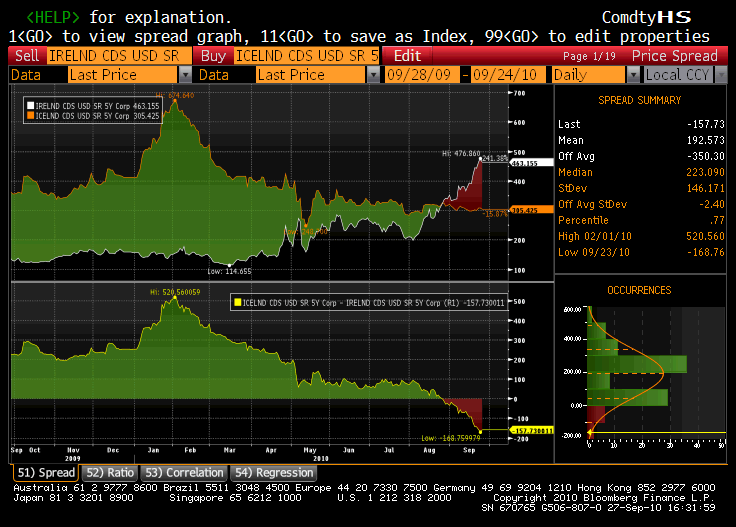The height and width of the screenshot is (527, 736).
Task: Open the Local CCY dropdown arrow
Action: pos(721,75)
